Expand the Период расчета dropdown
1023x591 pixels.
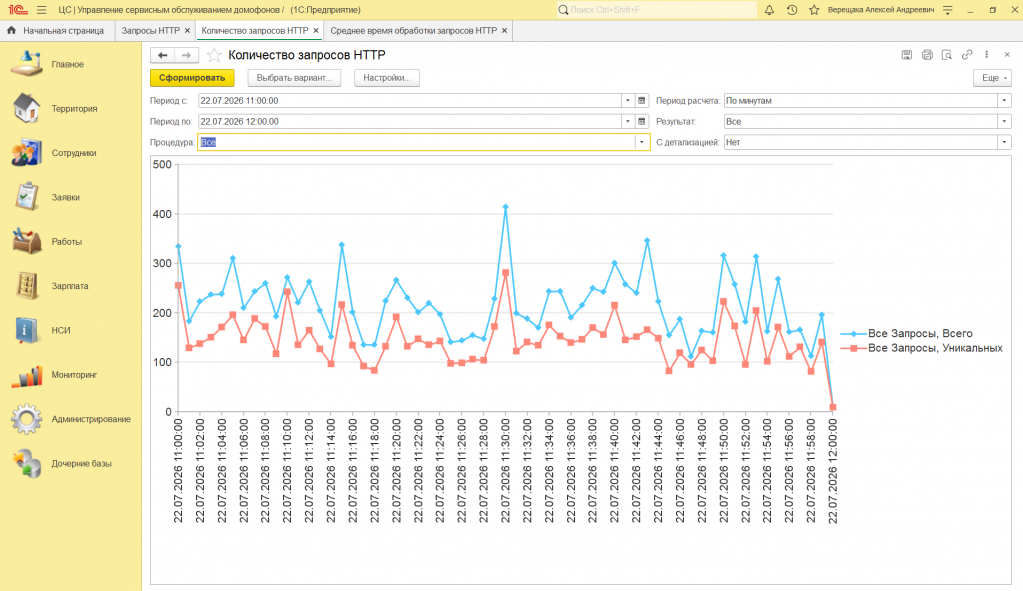click(x=1004, y=100)
